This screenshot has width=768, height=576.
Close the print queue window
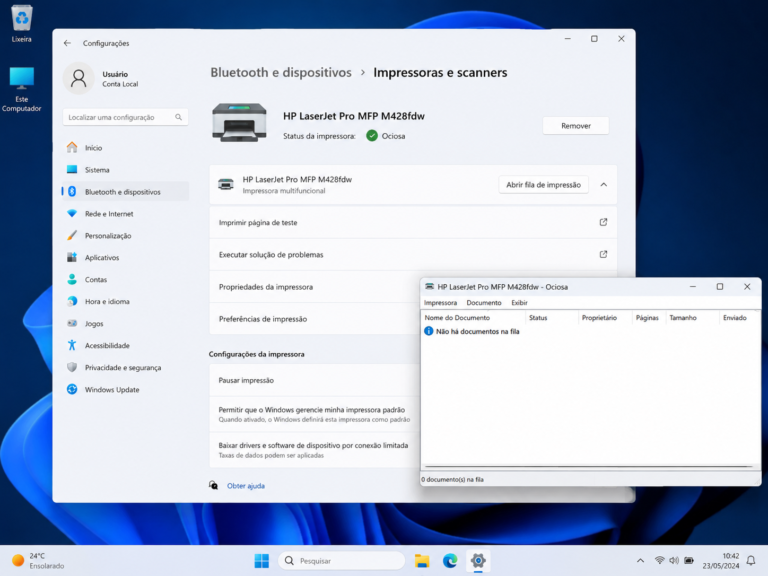pos(747,287)
